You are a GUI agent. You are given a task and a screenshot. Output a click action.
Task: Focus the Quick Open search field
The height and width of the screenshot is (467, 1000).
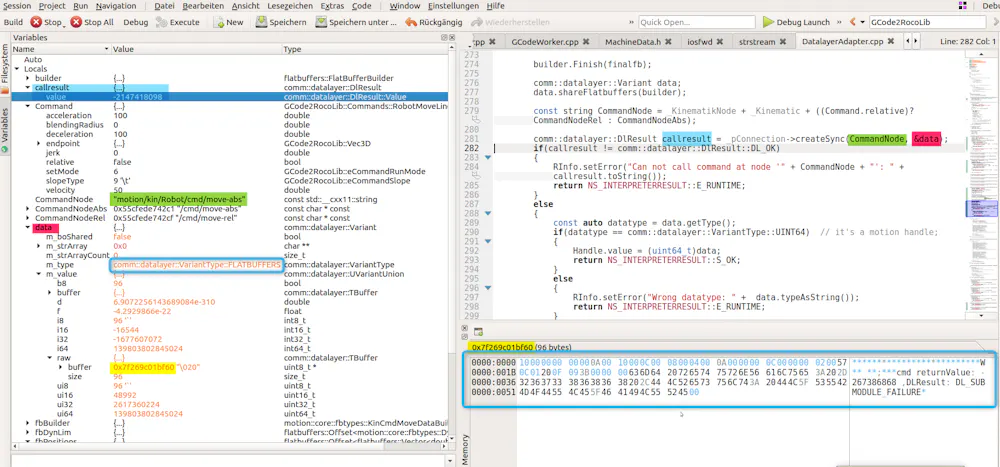pyautogui.click(x=696, y=22)
